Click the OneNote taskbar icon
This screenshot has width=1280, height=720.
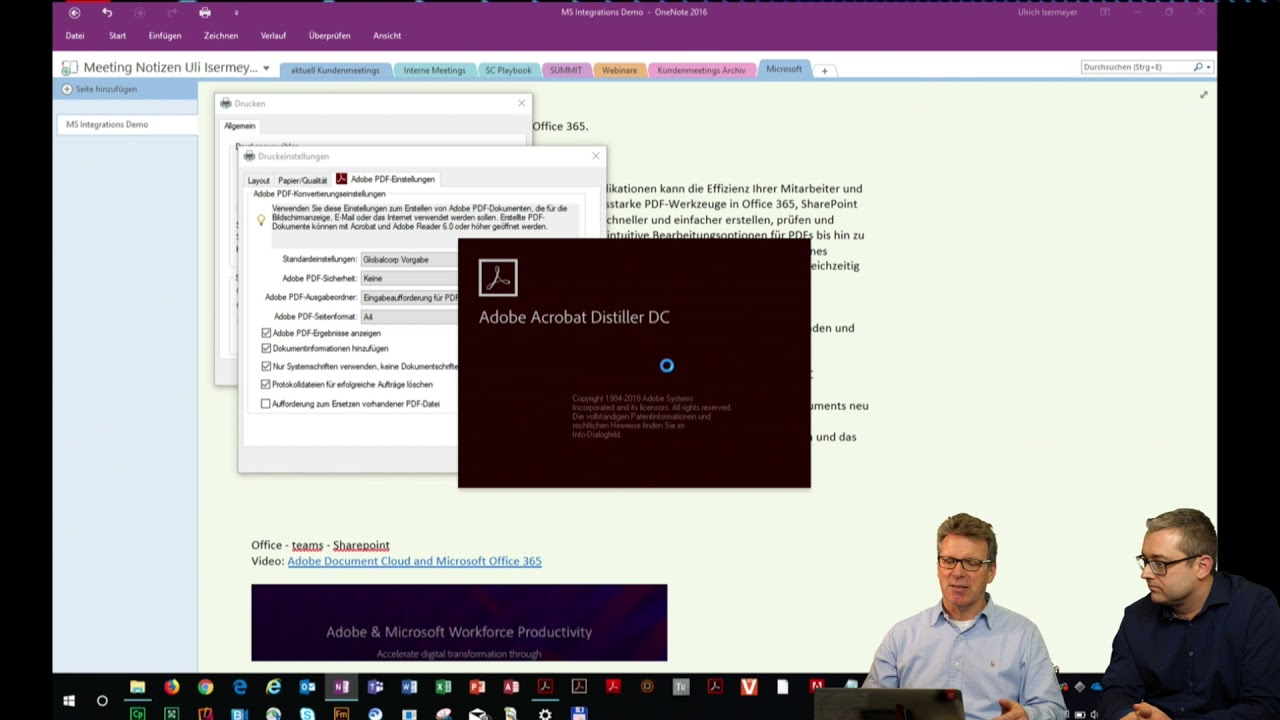pos(341,687)
